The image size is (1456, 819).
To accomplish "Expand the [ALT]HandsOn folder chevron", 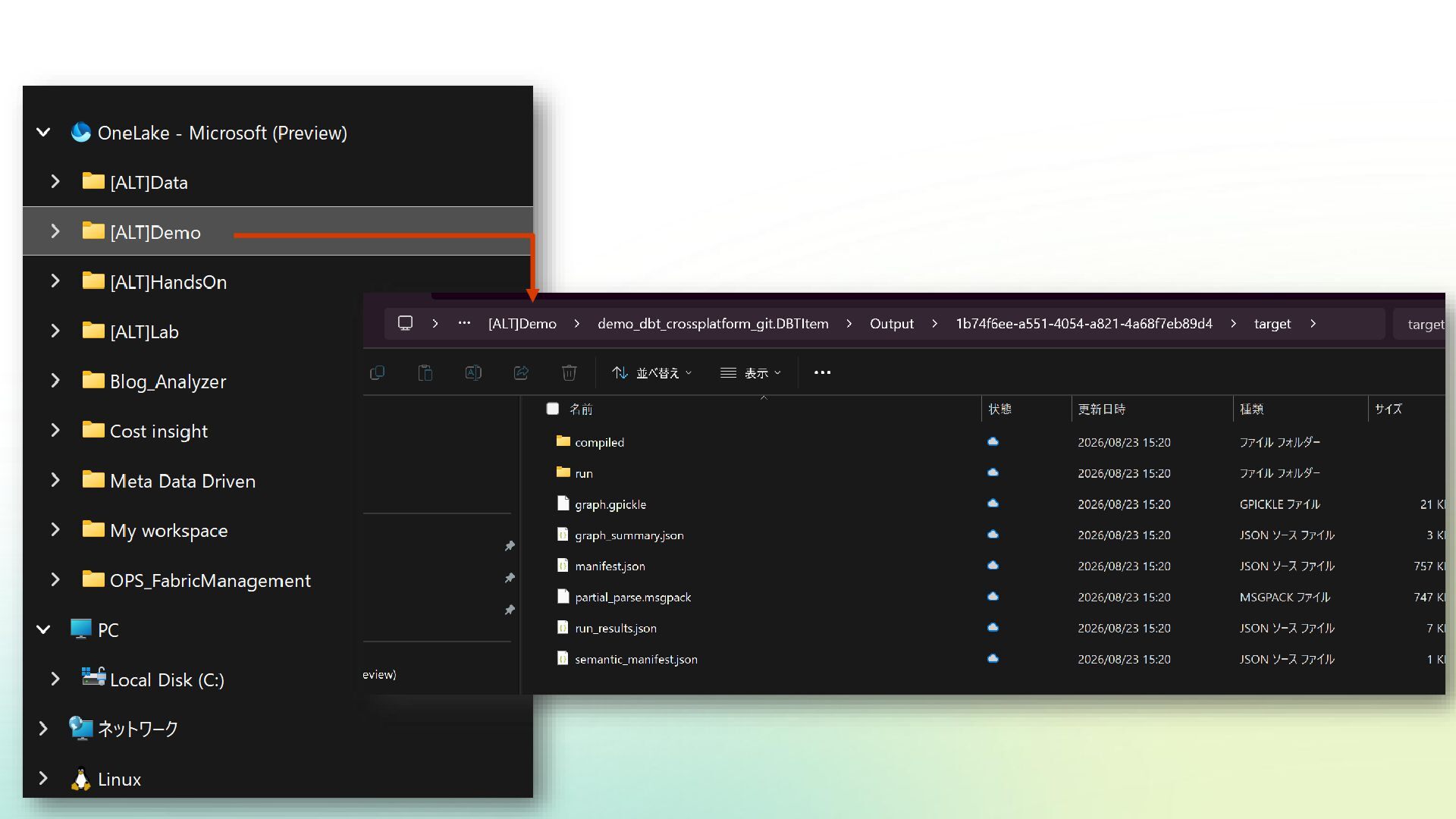I will coord(55,281).
